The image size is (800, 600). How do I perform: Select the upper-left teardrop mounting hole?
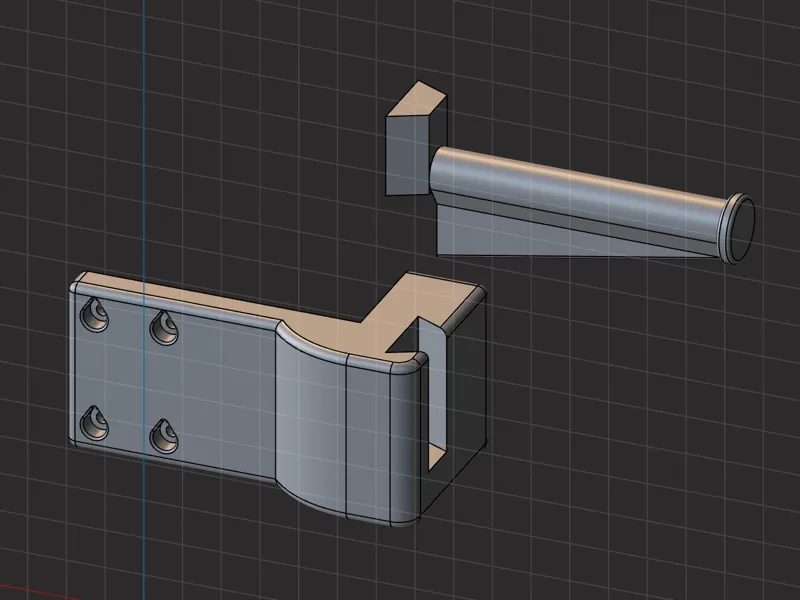95,315
